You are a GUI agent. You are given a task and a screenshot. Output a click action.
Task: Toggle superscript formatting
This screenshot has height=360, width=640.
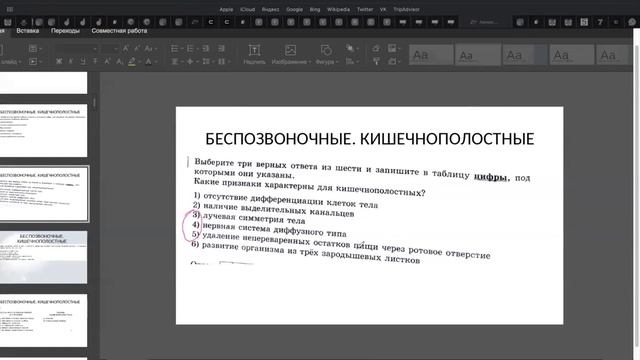(107, 61)
